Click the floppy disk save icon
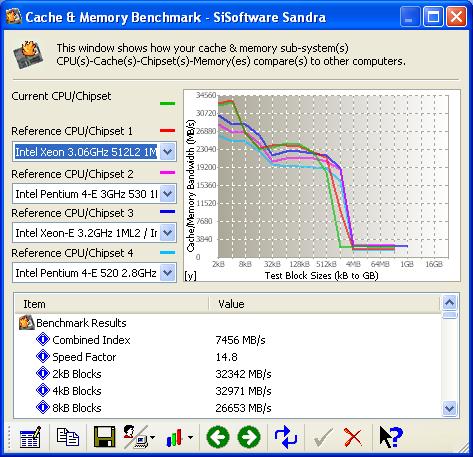 pyautogui.click(x=105, y=437)
